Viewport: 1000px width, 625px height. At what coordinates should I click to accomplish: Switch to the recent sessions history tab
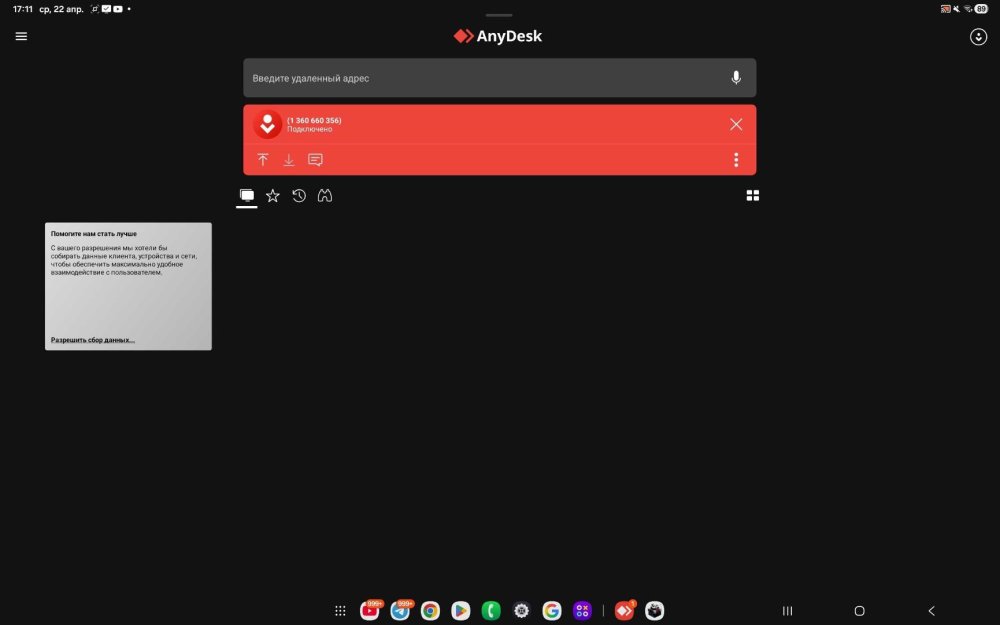coord(299,196)
